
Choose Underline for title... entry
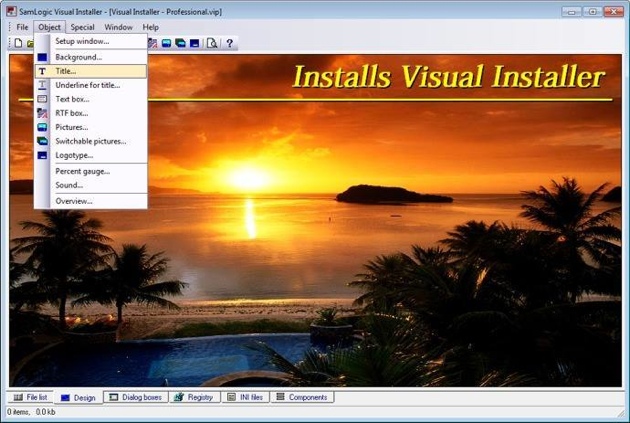tap(91, 85)
